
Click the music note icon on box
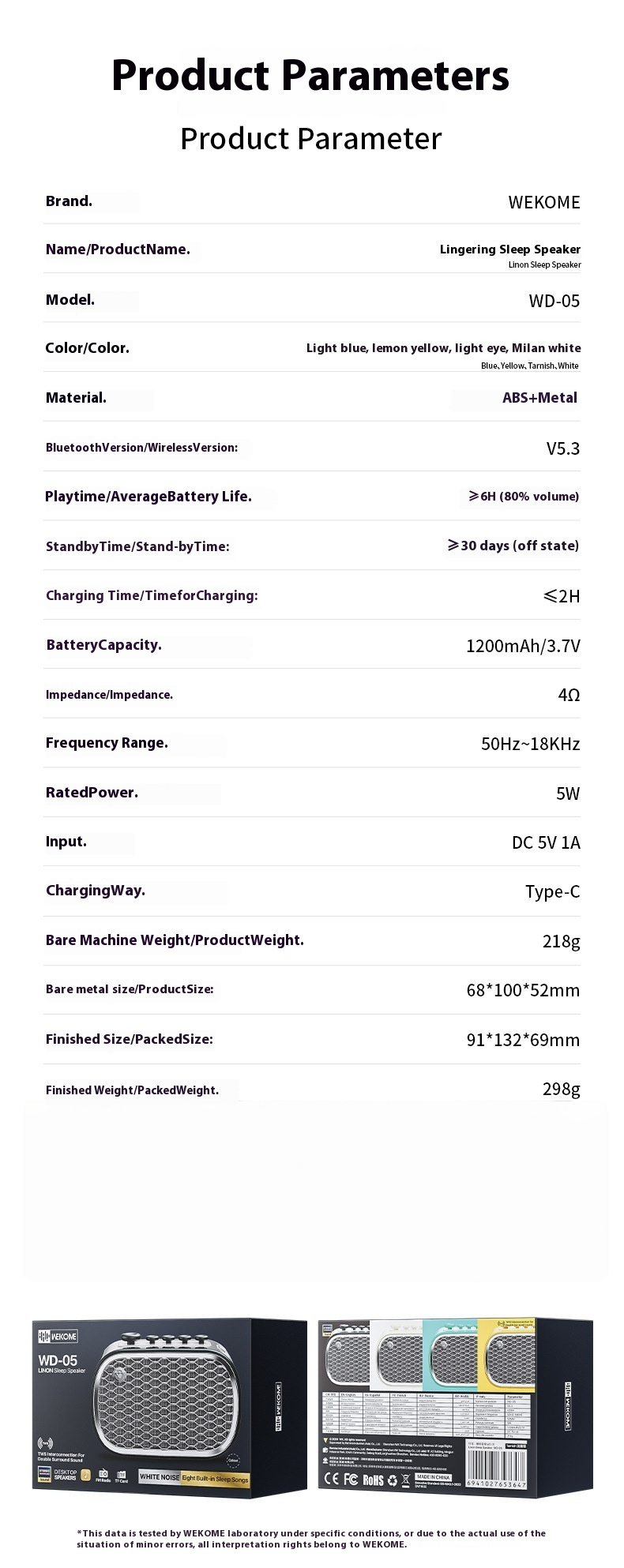[x=86, y=1475]
